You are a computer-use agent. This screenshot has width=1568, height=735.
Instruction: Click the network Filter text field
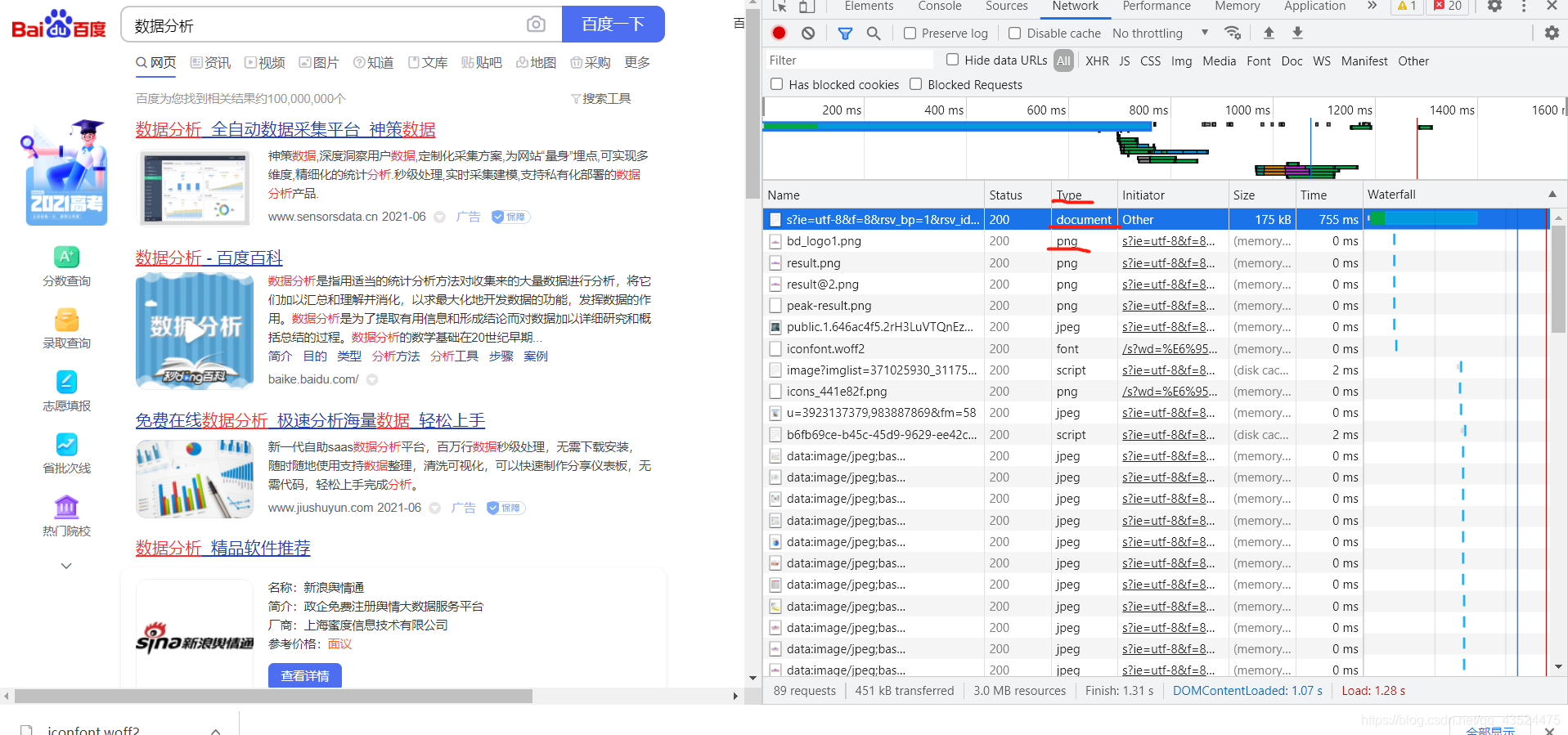tap(849, 61)
